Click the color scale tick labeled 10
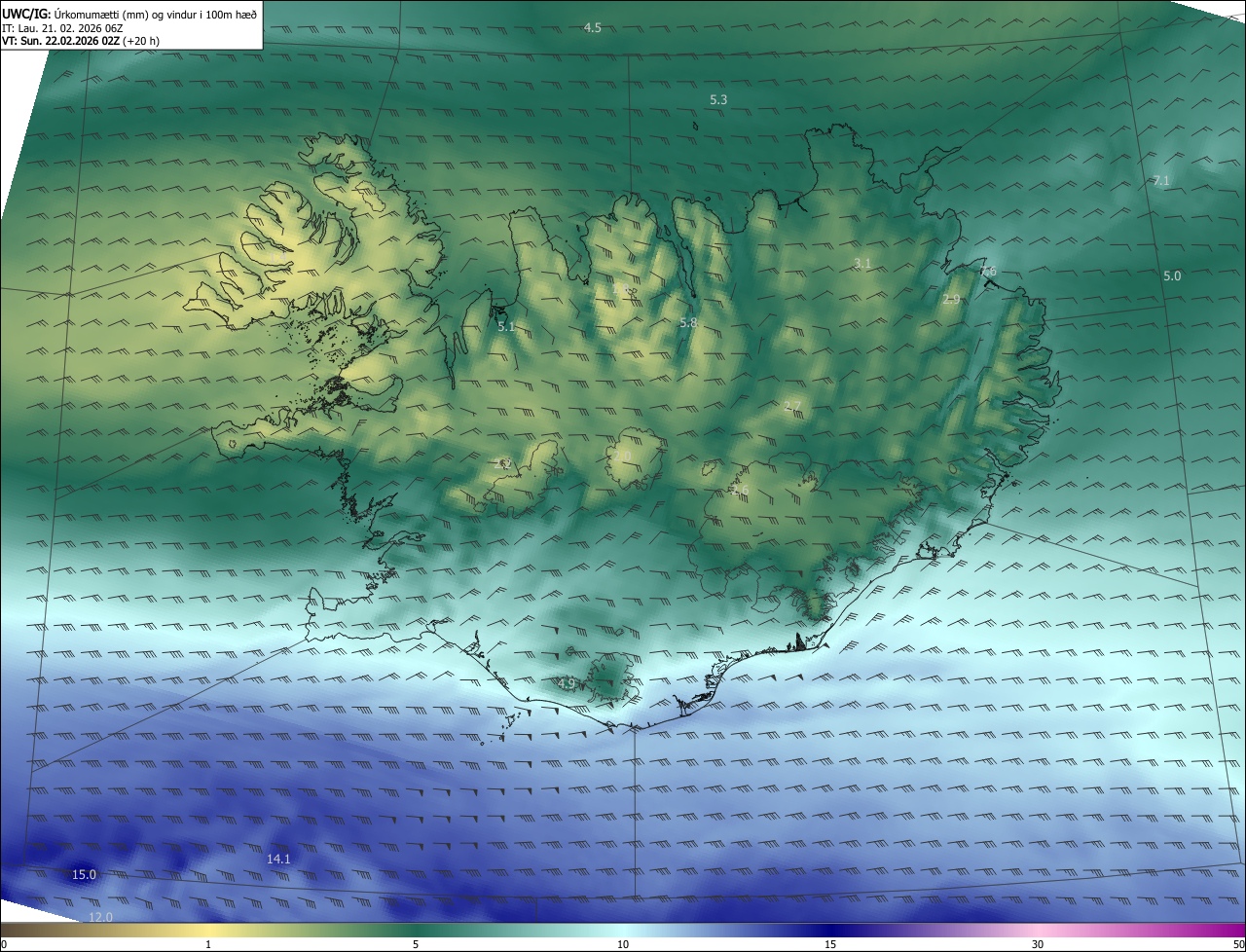 point(623,944)
